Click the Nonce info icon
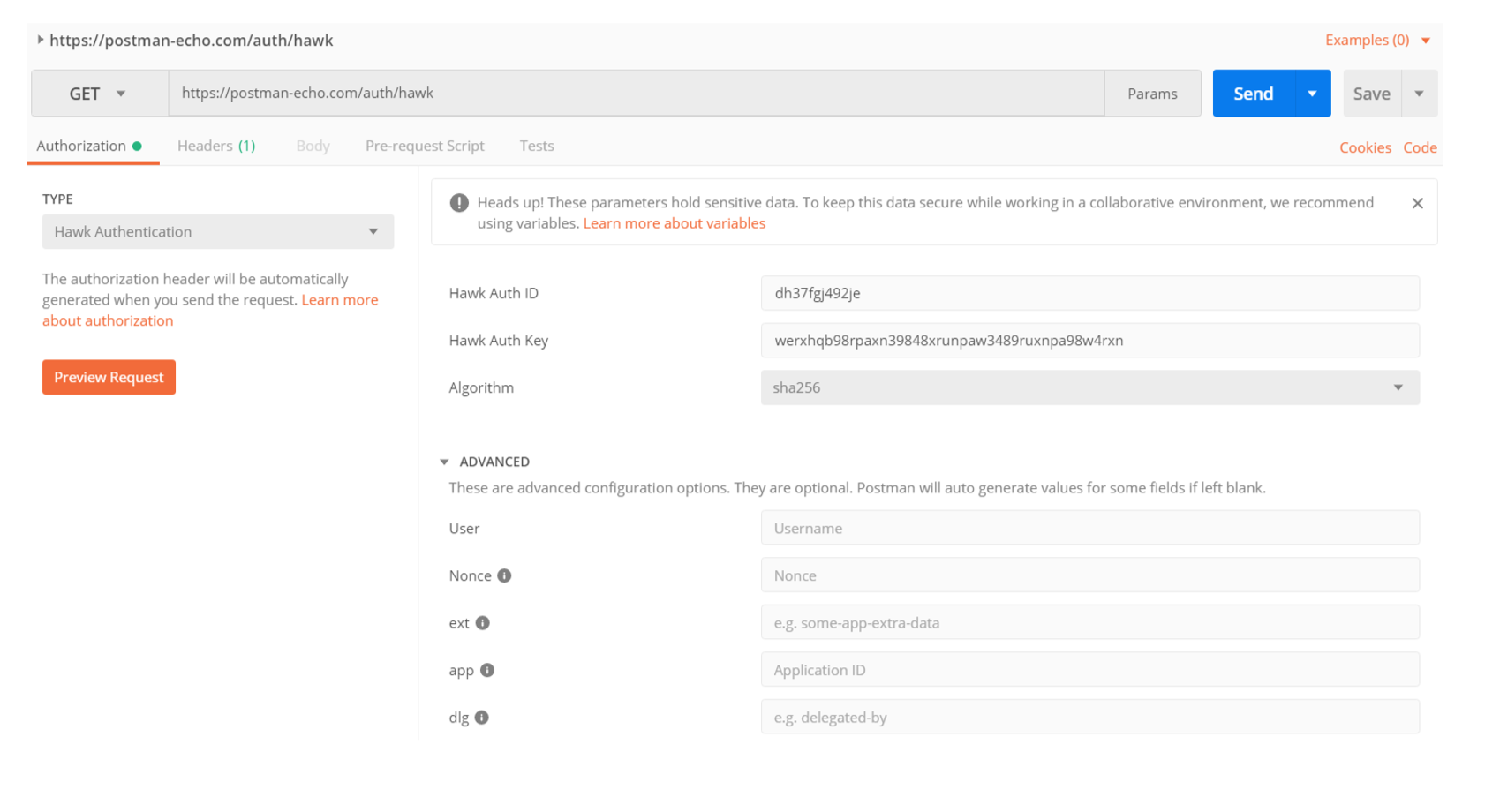1500x812 pixels. coord(504,575)
